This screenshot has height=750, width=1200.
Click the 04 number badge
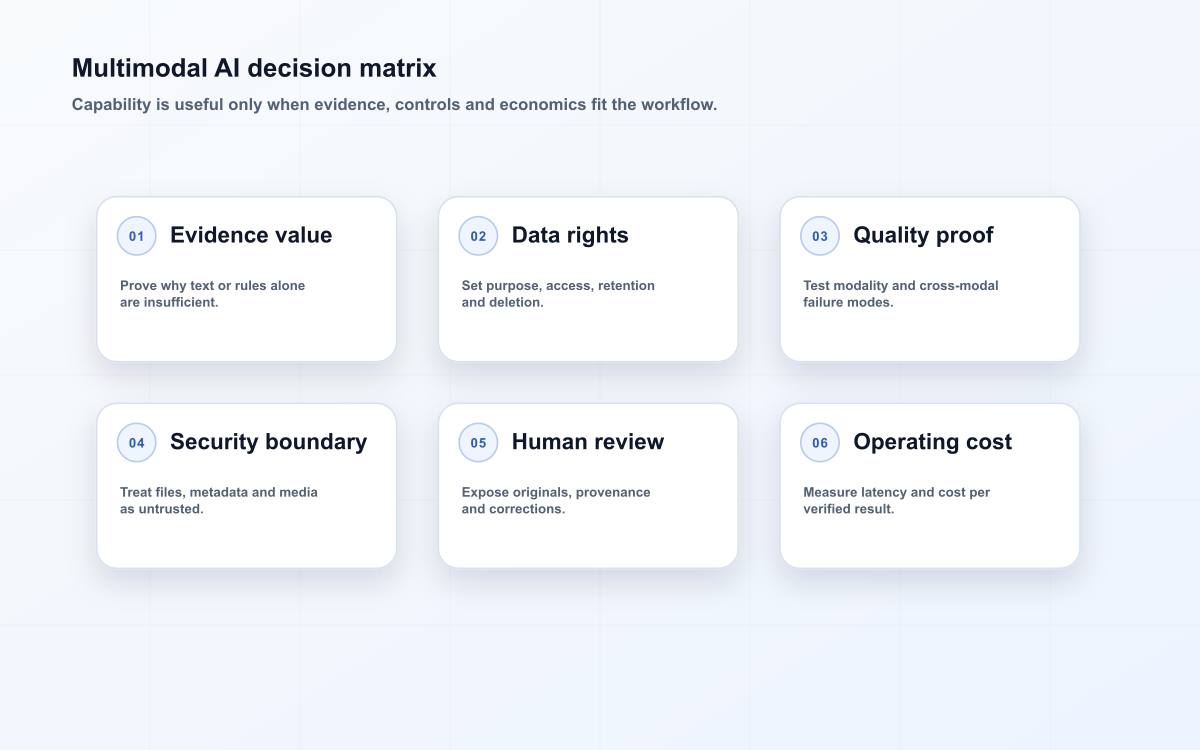pyautogui.click(x=137, y=442)
